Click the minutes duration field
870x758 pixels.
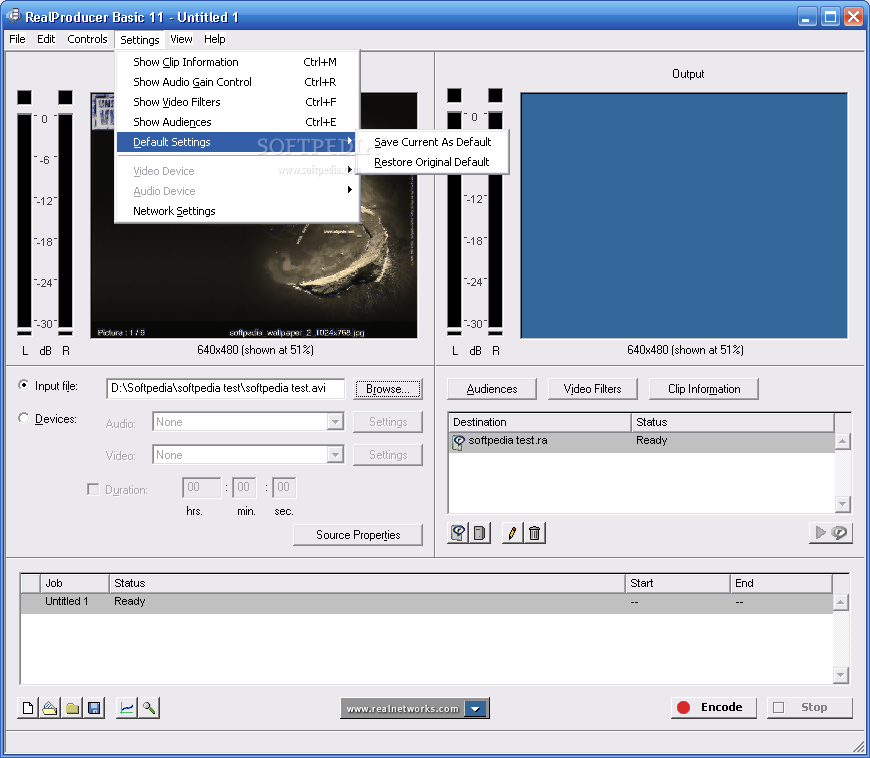(x=244, y=487)
